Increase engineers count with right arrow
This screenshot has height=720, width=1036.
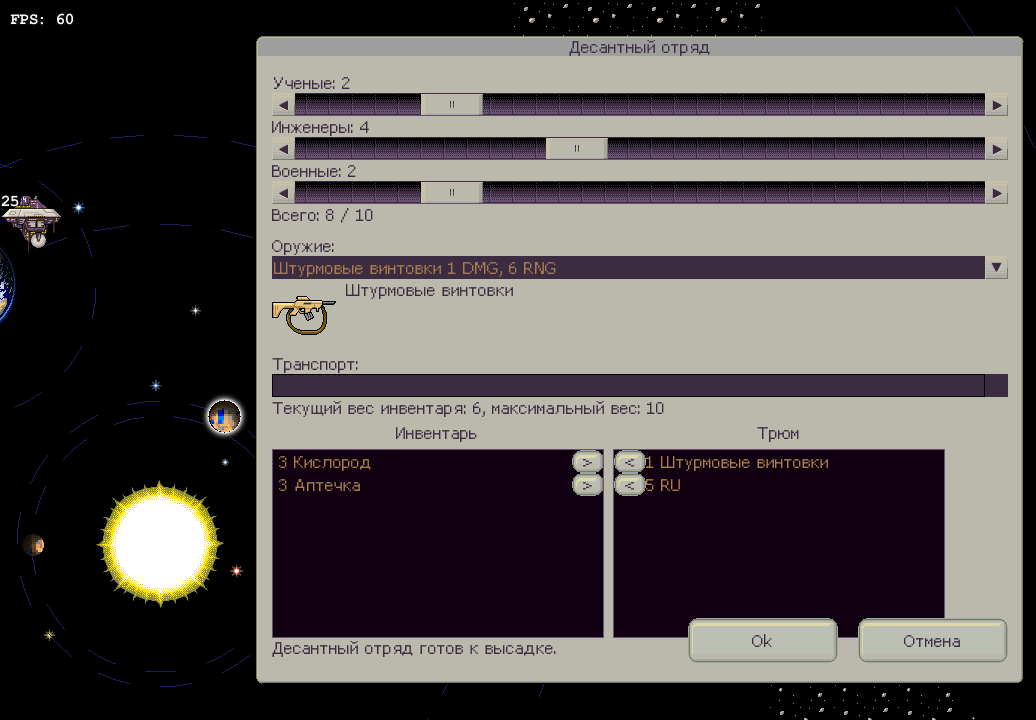tap(996, 149)
